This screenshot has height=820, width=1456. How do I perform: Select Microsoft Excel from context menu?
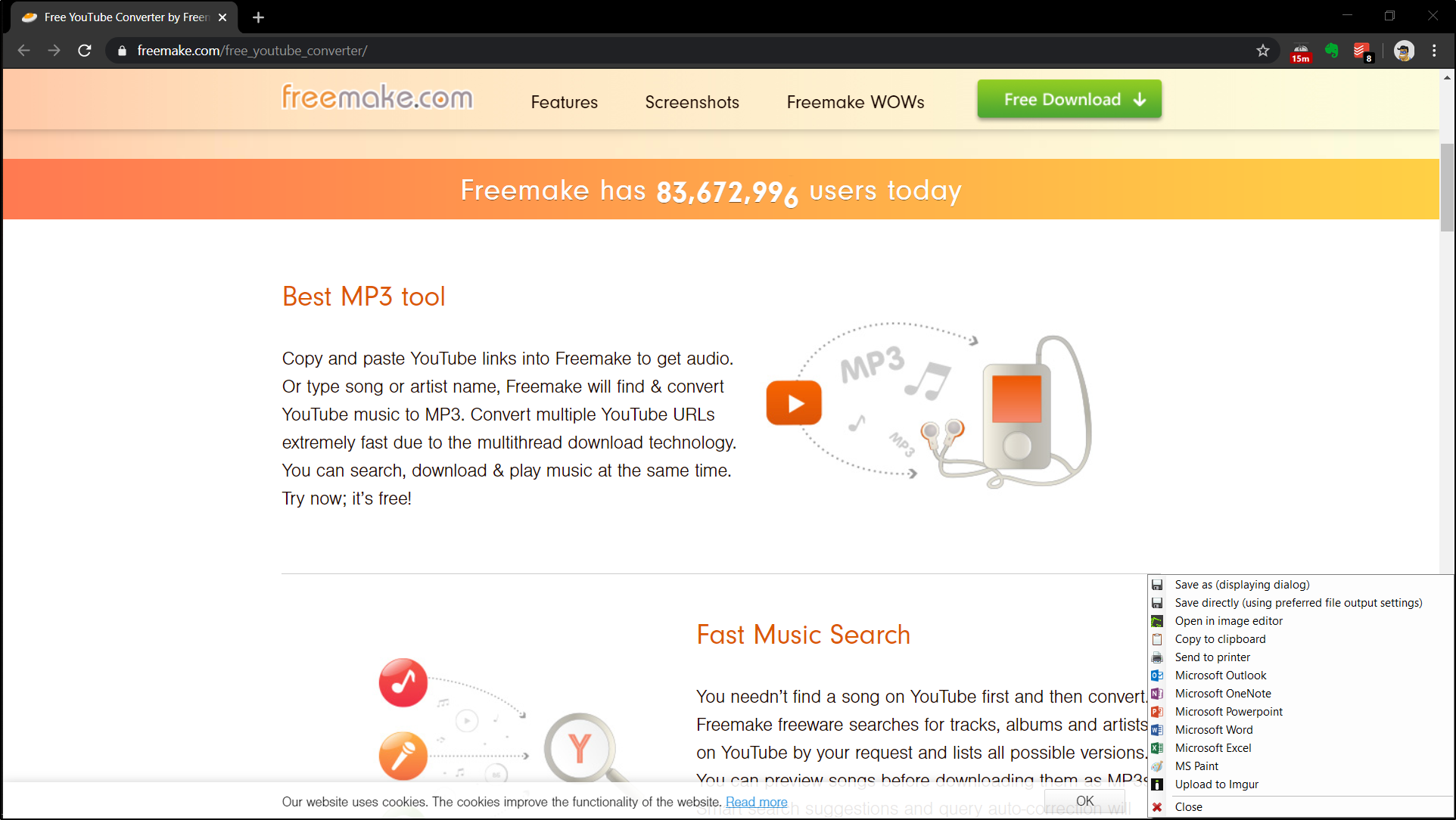point(1213,747)
